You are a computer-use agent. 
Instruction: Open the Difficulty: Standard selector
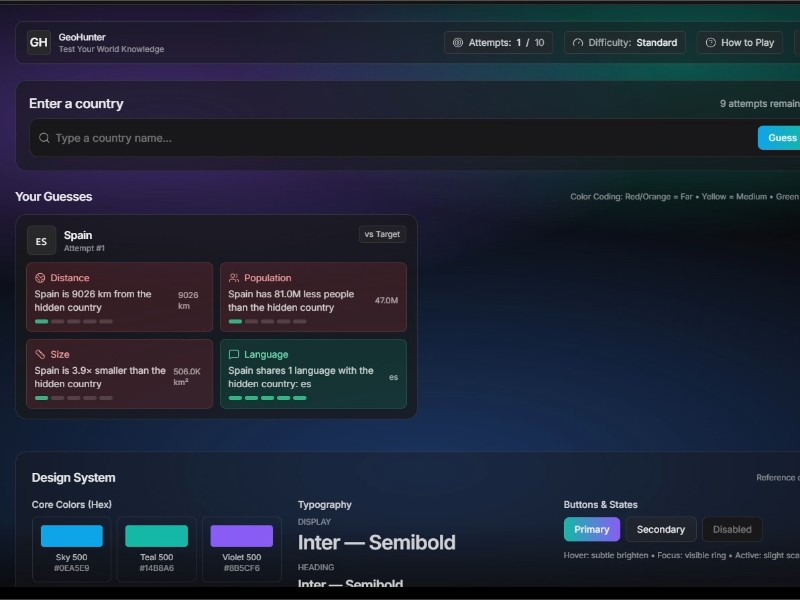[626, 43]
